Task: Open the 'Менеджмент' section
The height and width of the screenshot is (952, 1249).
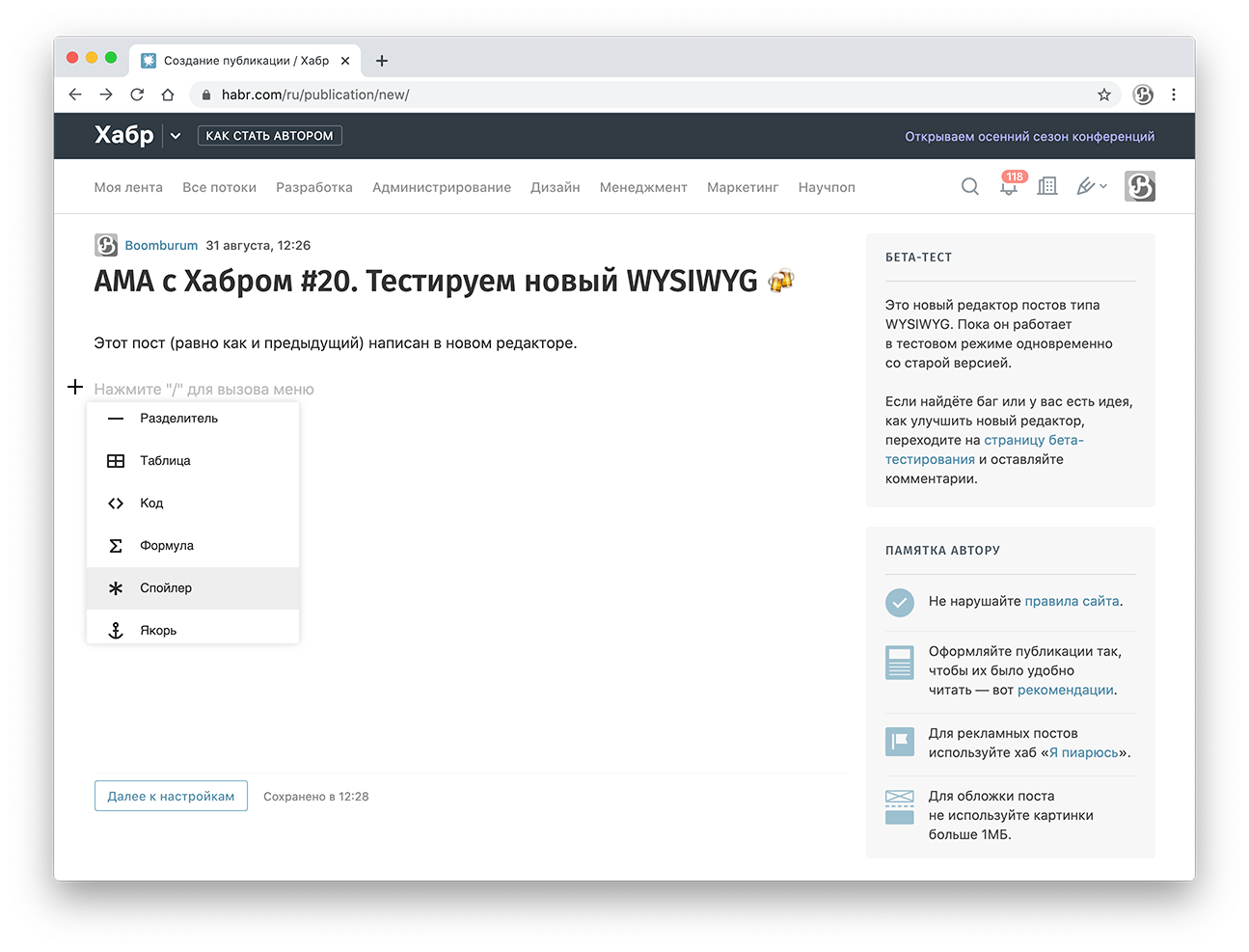Action: point(643,187)
